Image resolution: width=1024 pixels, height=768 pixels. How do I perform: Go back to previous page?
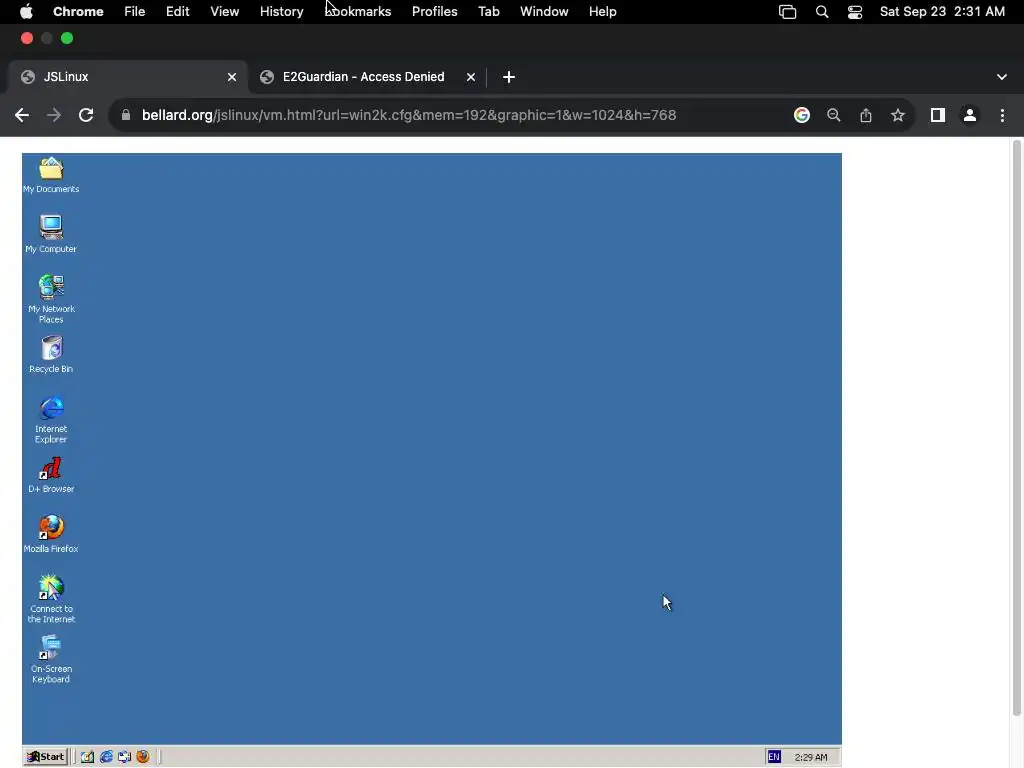point(22,116)
